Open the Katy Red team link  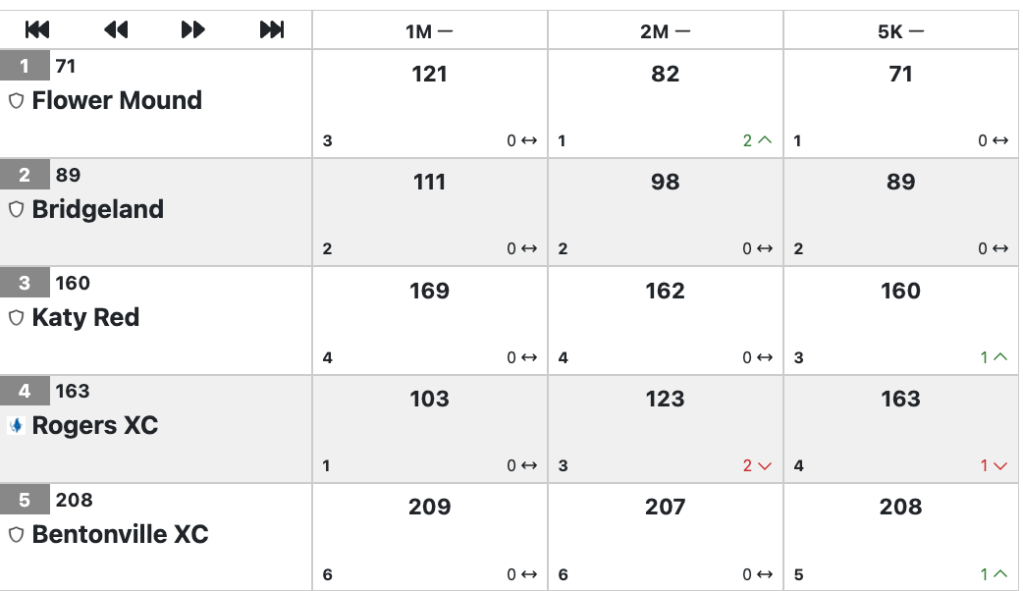click(85, 318)
